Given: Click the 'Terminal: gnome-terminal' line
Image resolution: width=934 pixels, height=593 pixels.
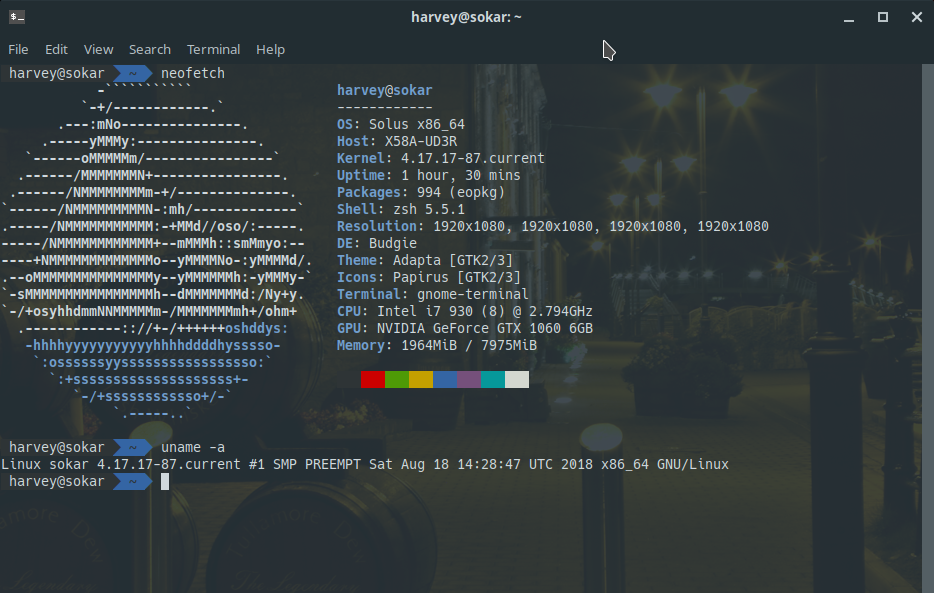Looking at the screenshot, I should 432,294.
